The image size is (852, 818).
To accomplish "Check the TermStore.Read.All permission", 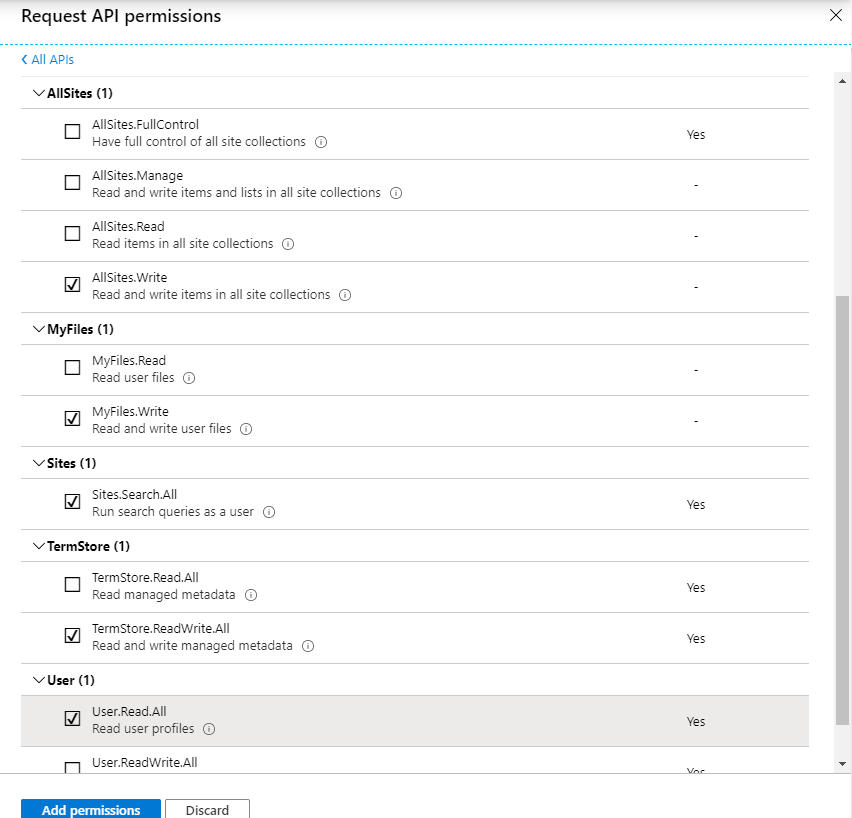I will coord(72,585).
